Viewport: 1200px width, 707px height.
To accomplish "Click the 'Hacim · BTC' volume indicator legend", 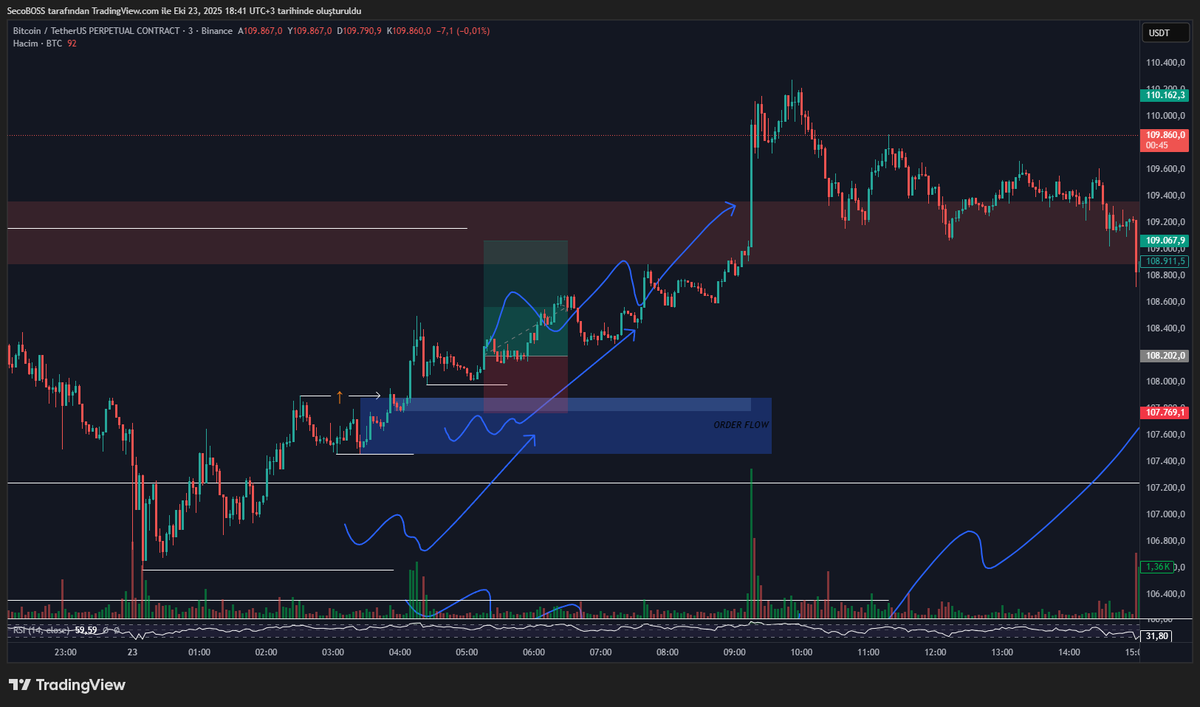I will (37, 43).
